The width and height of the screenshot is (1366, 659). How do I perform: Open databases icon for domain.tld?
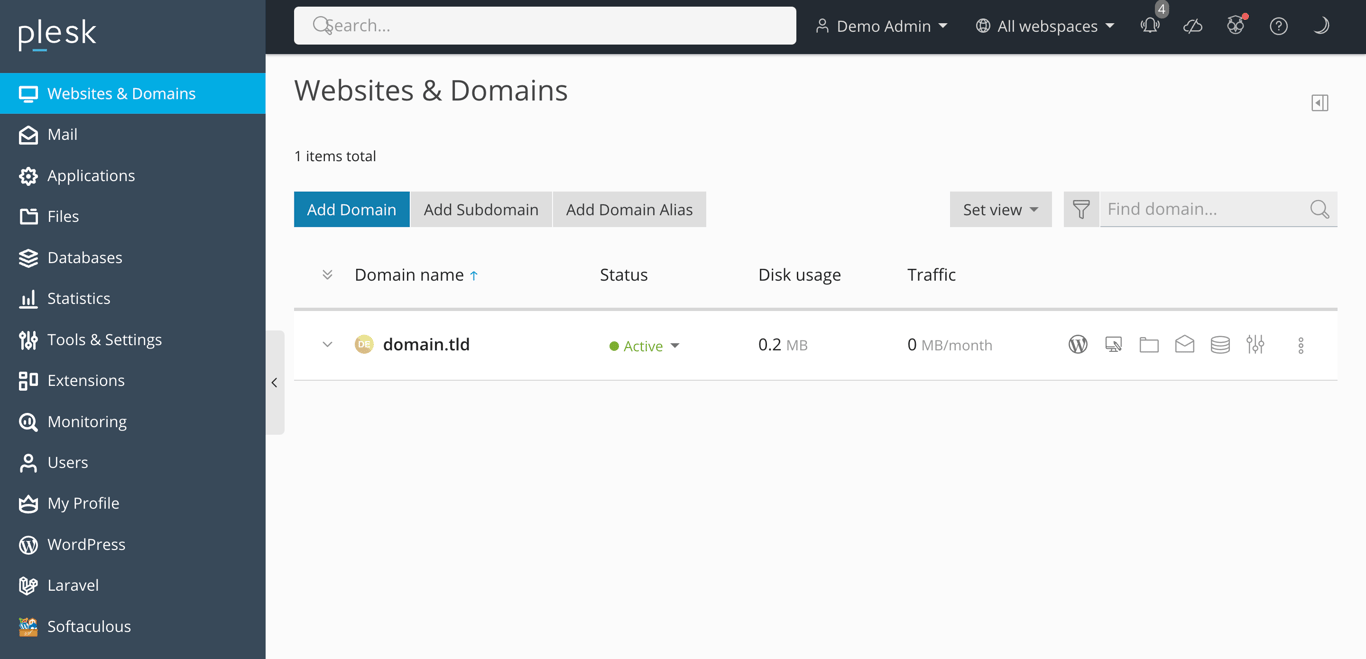tap(1219, 344)
